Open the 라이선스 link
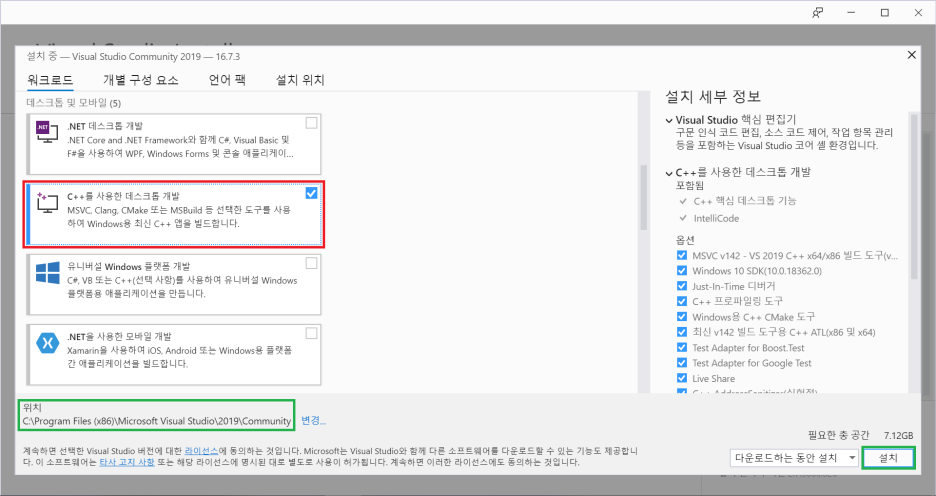The width and height of the screenshot is (936, 496). [201, 451]
